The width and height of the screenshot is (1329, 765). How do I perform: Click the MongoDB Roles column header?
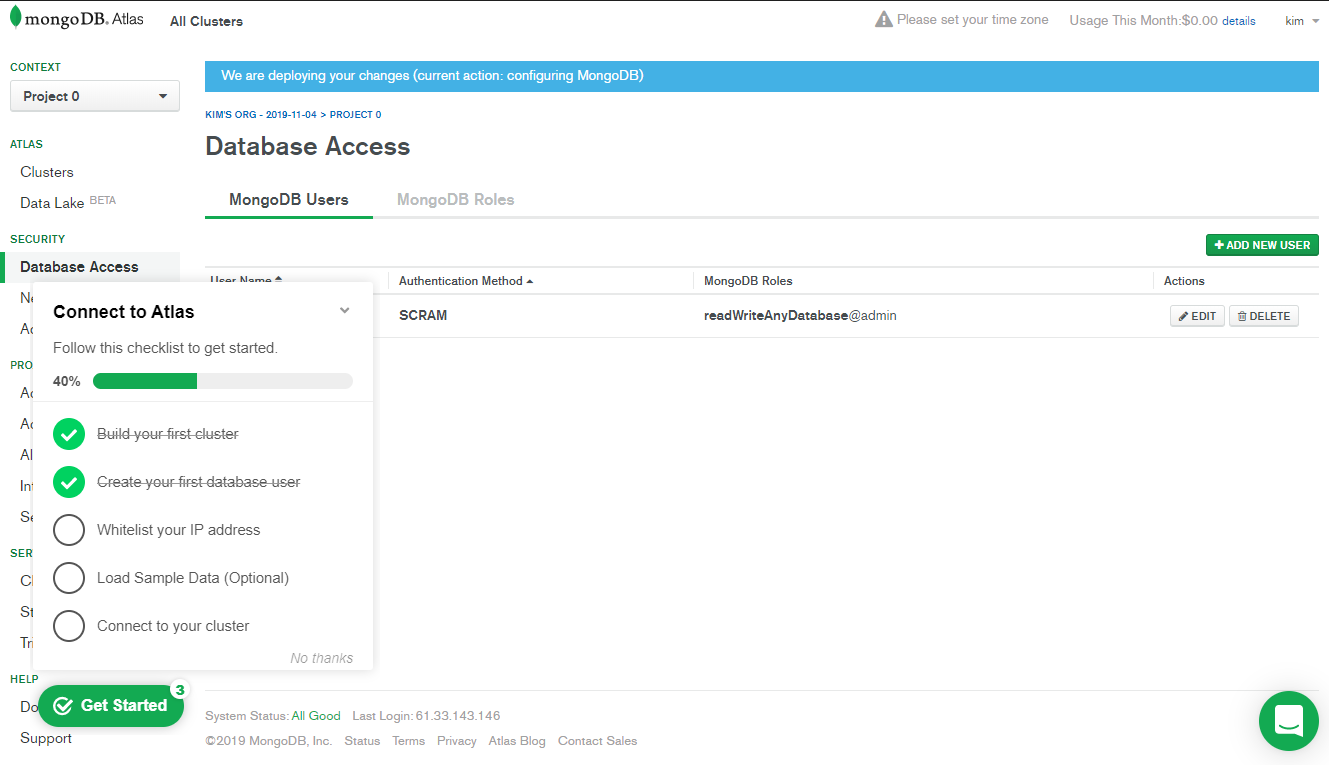click(748, 281)
